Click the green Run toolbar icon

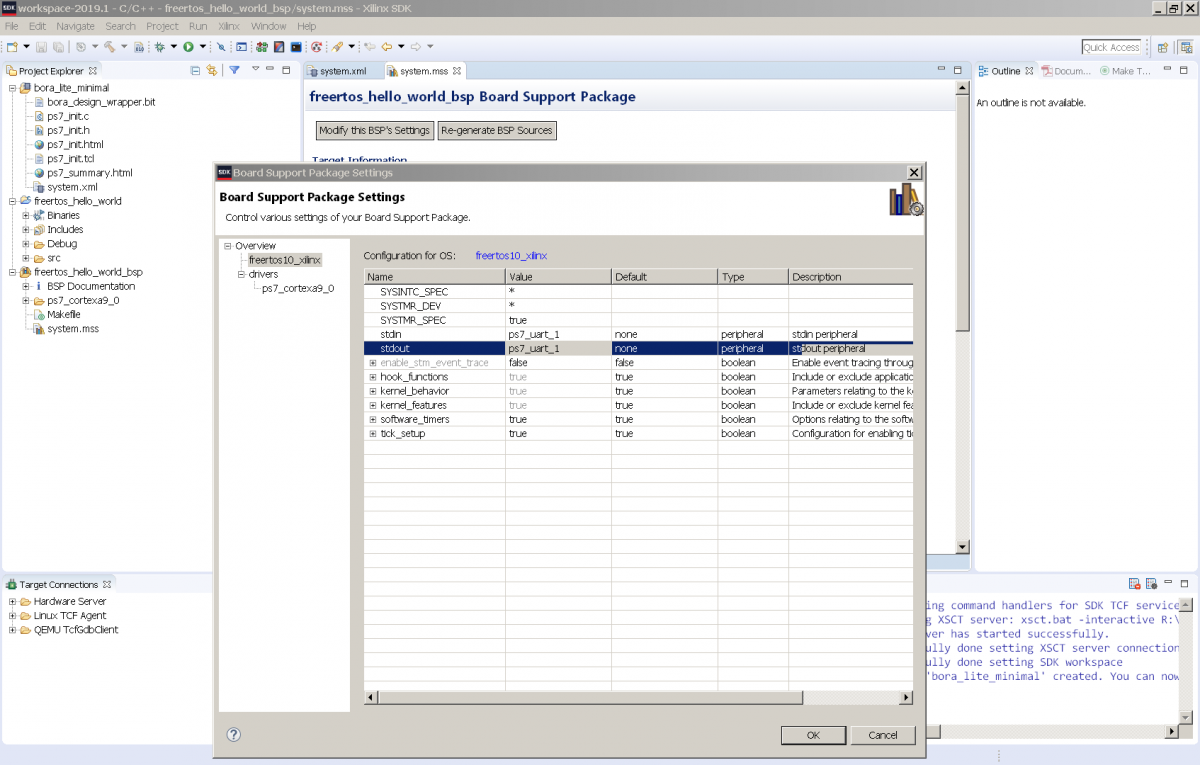click(188, 47)
